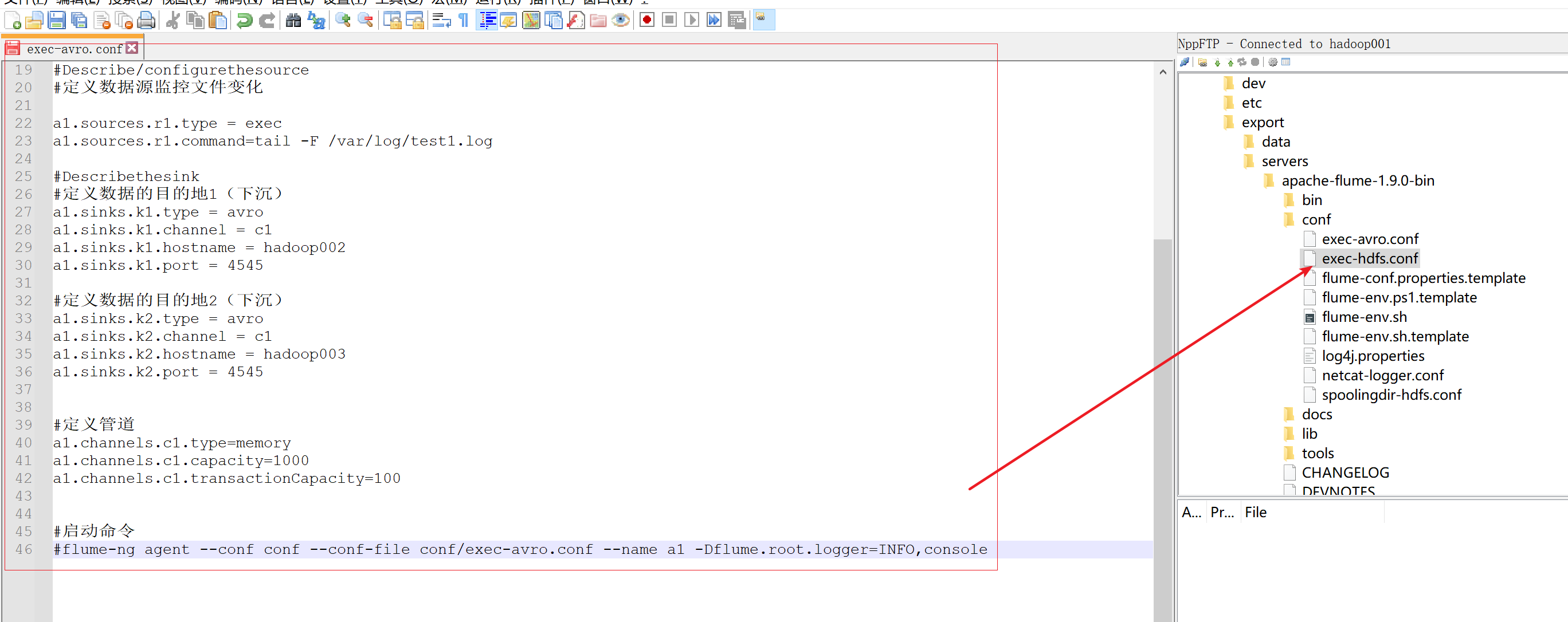Click the NppFTP connect/disconnect icon

pos(1185,62)
